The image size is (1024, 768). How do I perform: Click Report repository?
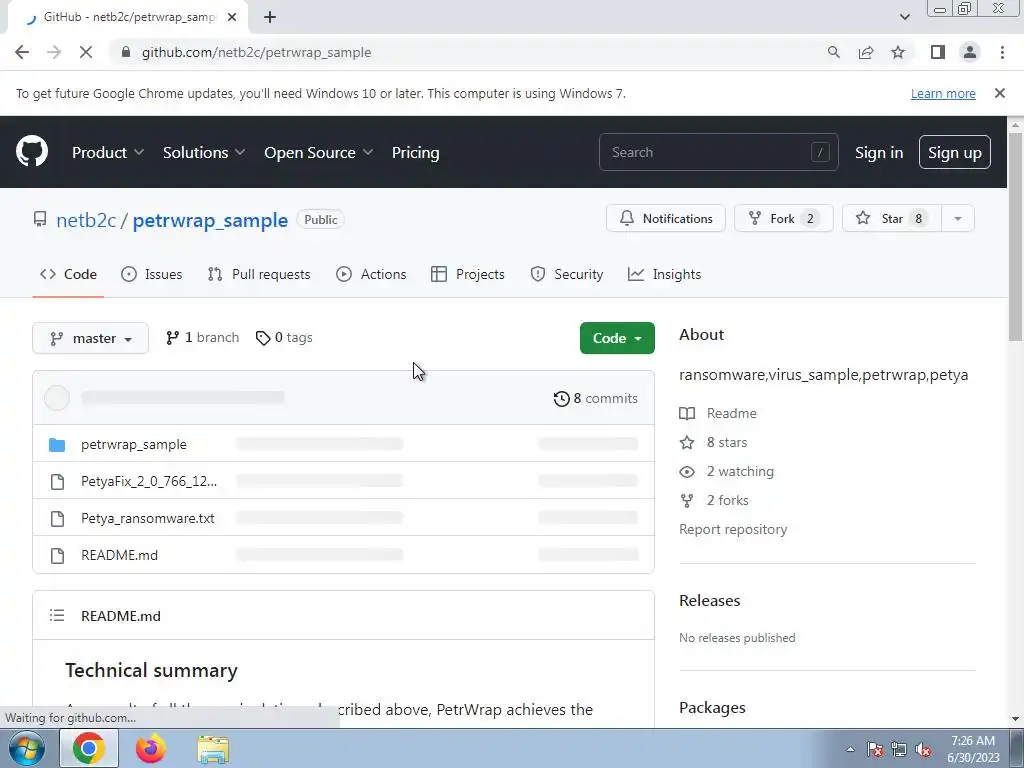click(x=733, y=529)
